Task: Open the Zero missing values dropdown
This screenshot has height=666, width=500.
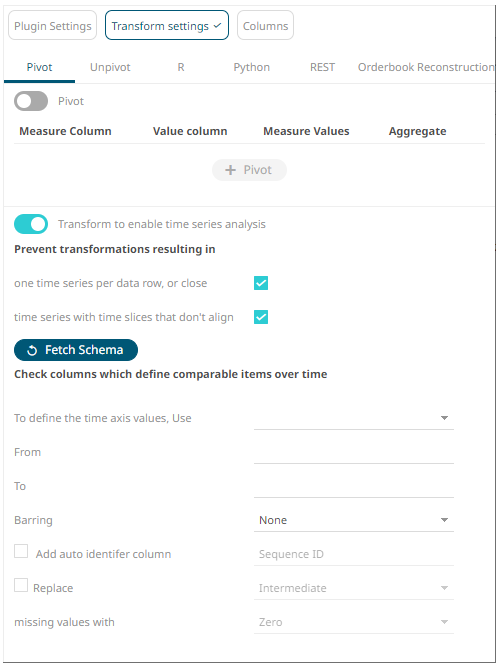Action: point(354,622)
